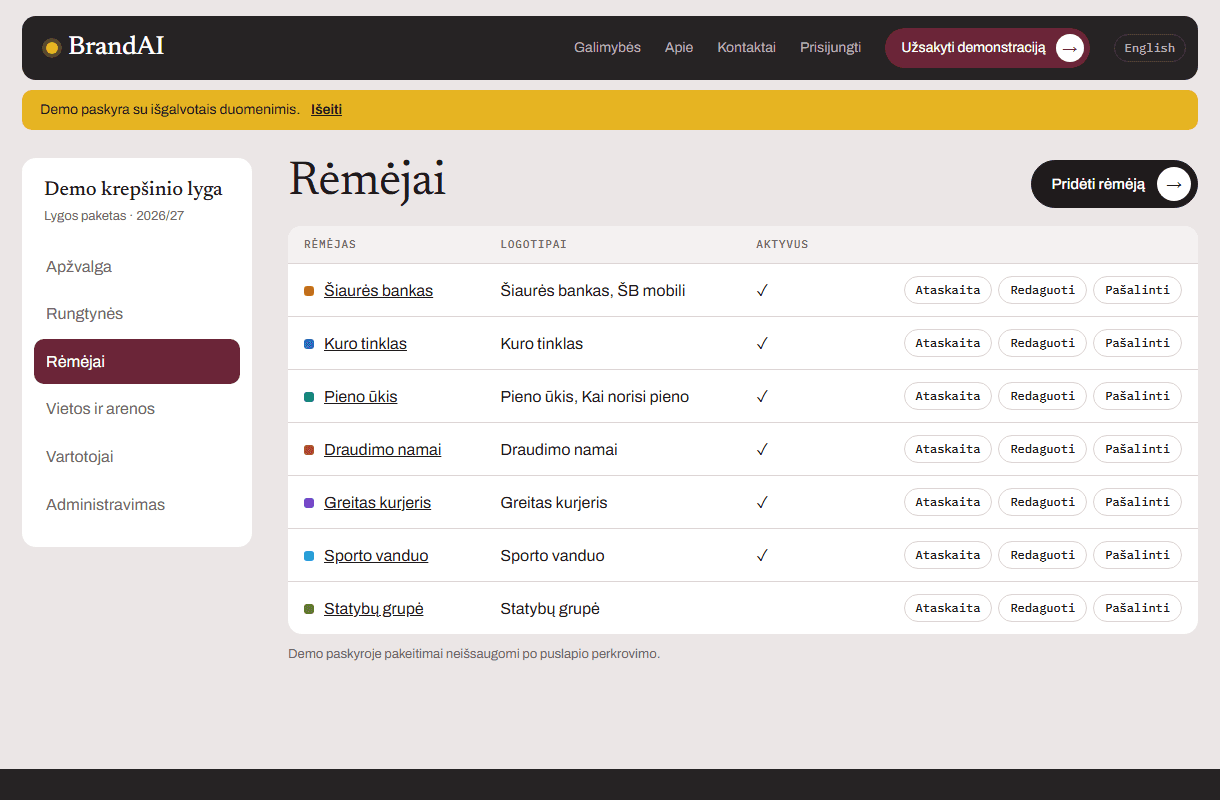
Task: Click the text "Pieno ūkis, Kai norisi pieno"
Action: (595, 397)
